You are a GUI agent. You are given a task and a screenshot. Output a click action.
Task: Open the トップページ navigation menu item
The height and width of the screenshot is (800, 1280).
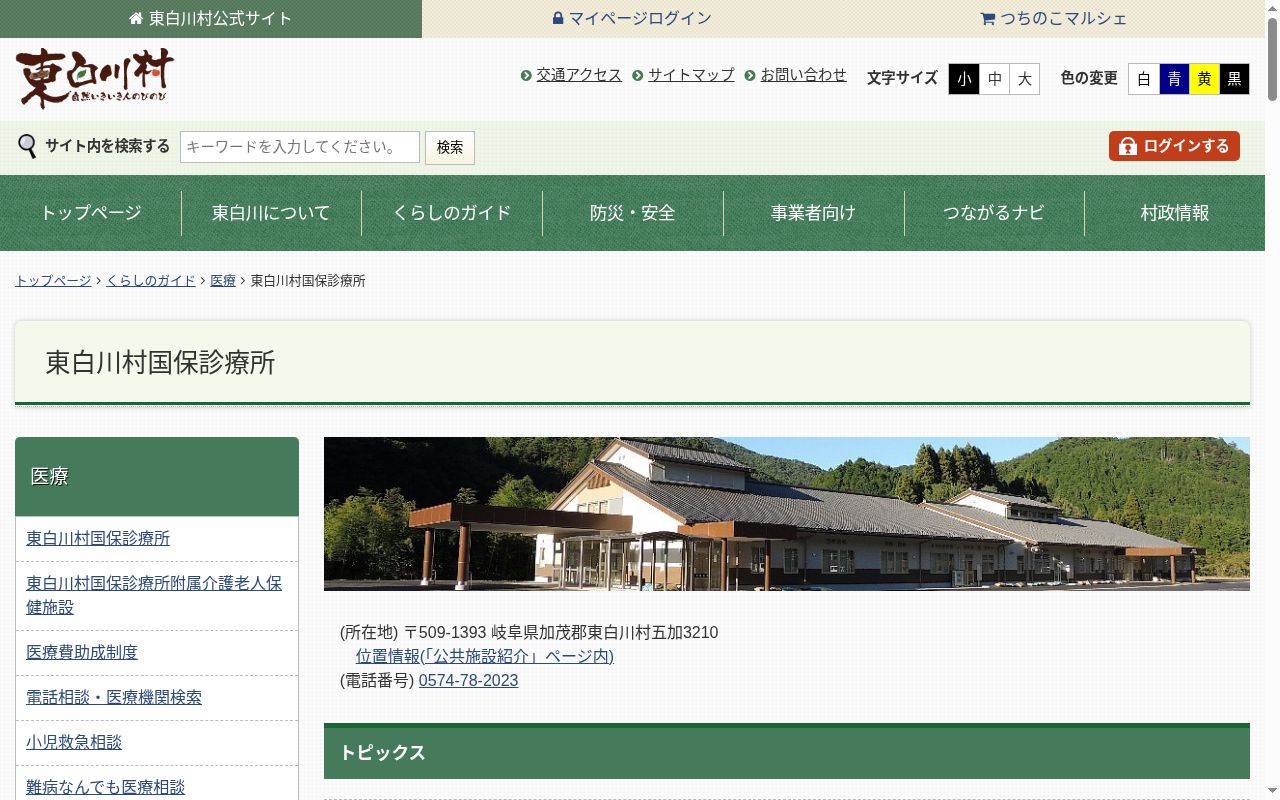(x=91, y=213)
